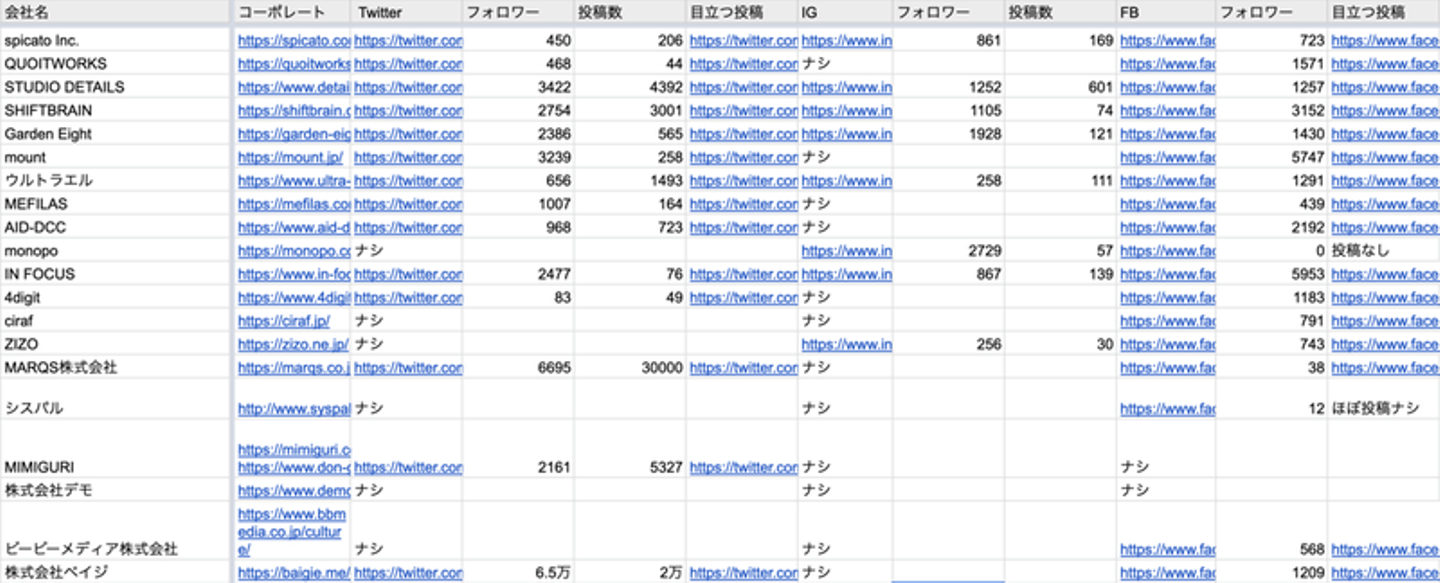1440x583 pixels.
Task: Select the post count cell 30000
Action: 630,367
